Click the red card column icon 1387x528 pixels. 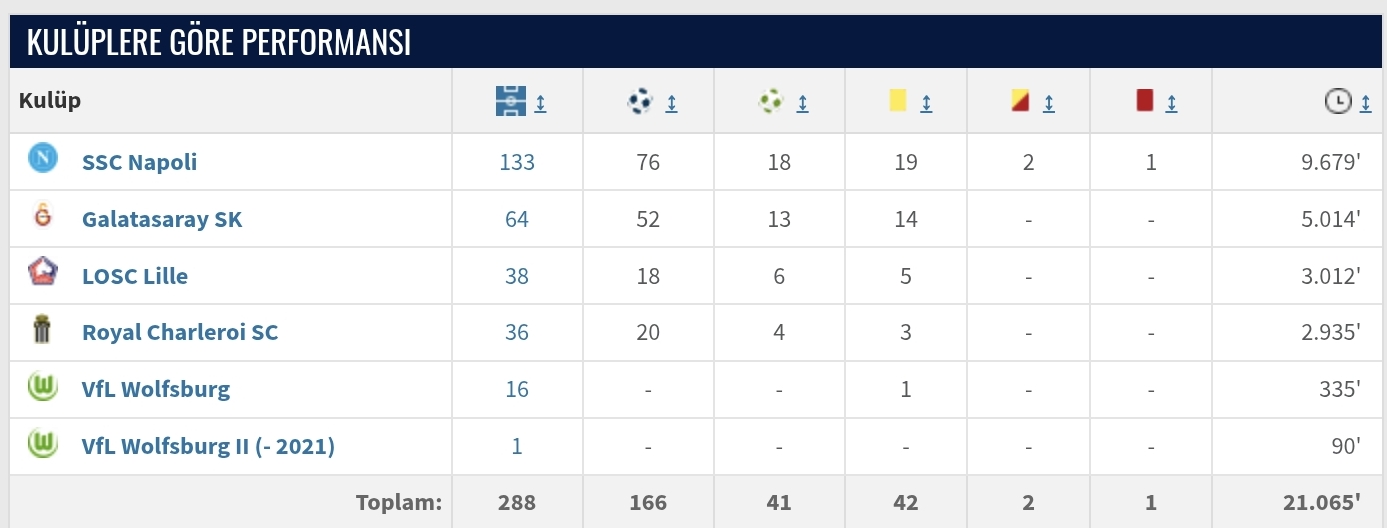(1145, 101)
